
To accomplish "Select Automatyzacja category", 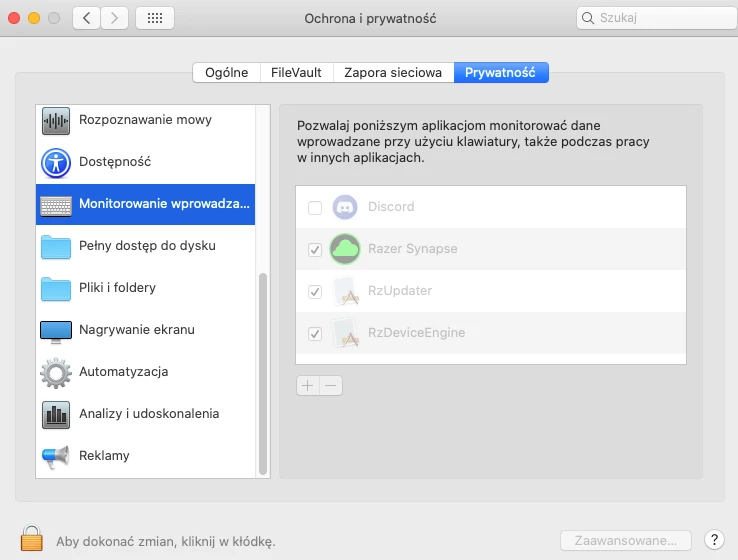I will (x=145, y=372).
